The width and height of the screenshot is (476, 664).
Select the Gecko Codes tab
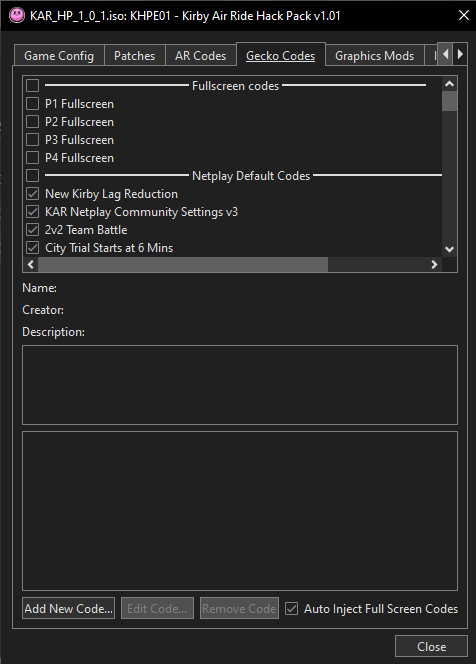pyautogui.click(x=281, y=55)
